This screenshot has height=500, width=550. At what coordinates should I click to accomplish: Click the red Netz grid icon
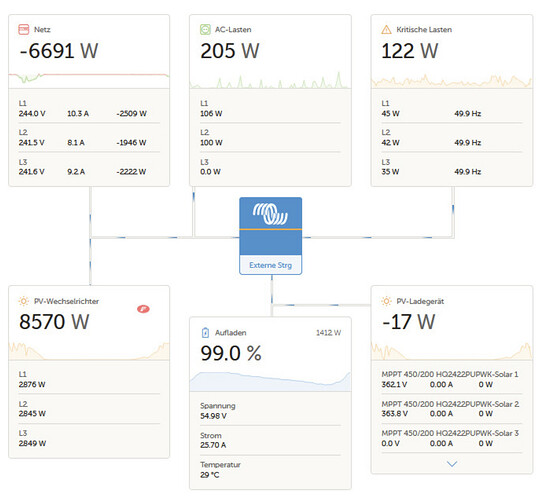tap(24, 29)
